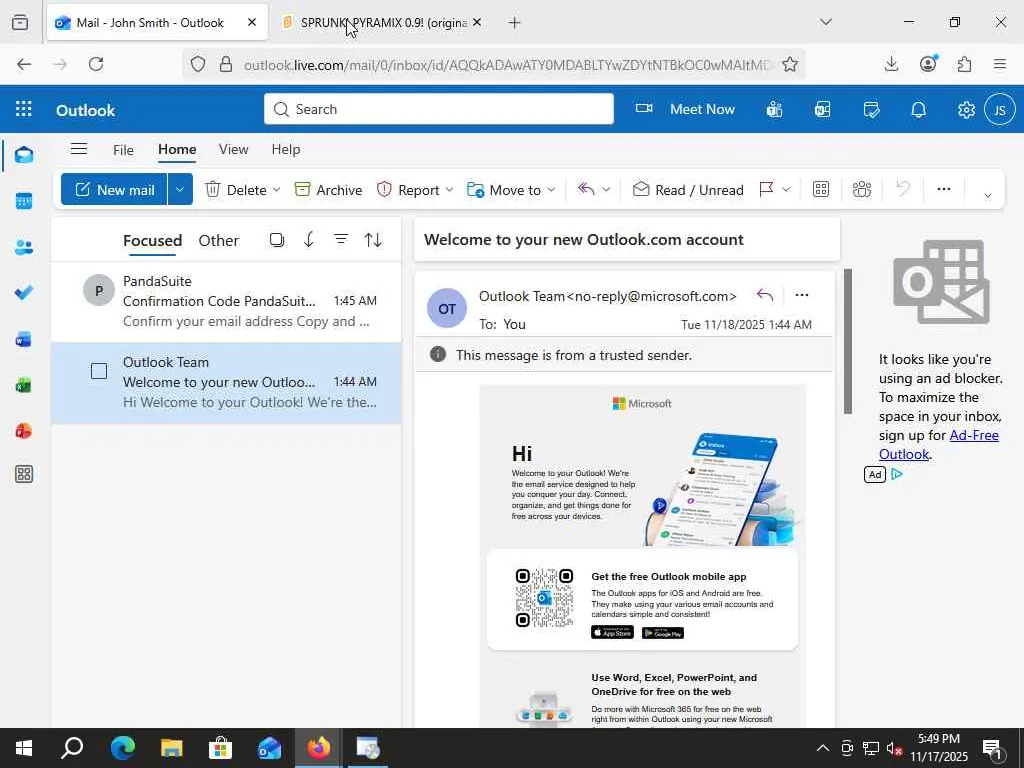Click the select all messages icon
The height and width of the screenshot is (768, 1024).
(x=277, y=240)
